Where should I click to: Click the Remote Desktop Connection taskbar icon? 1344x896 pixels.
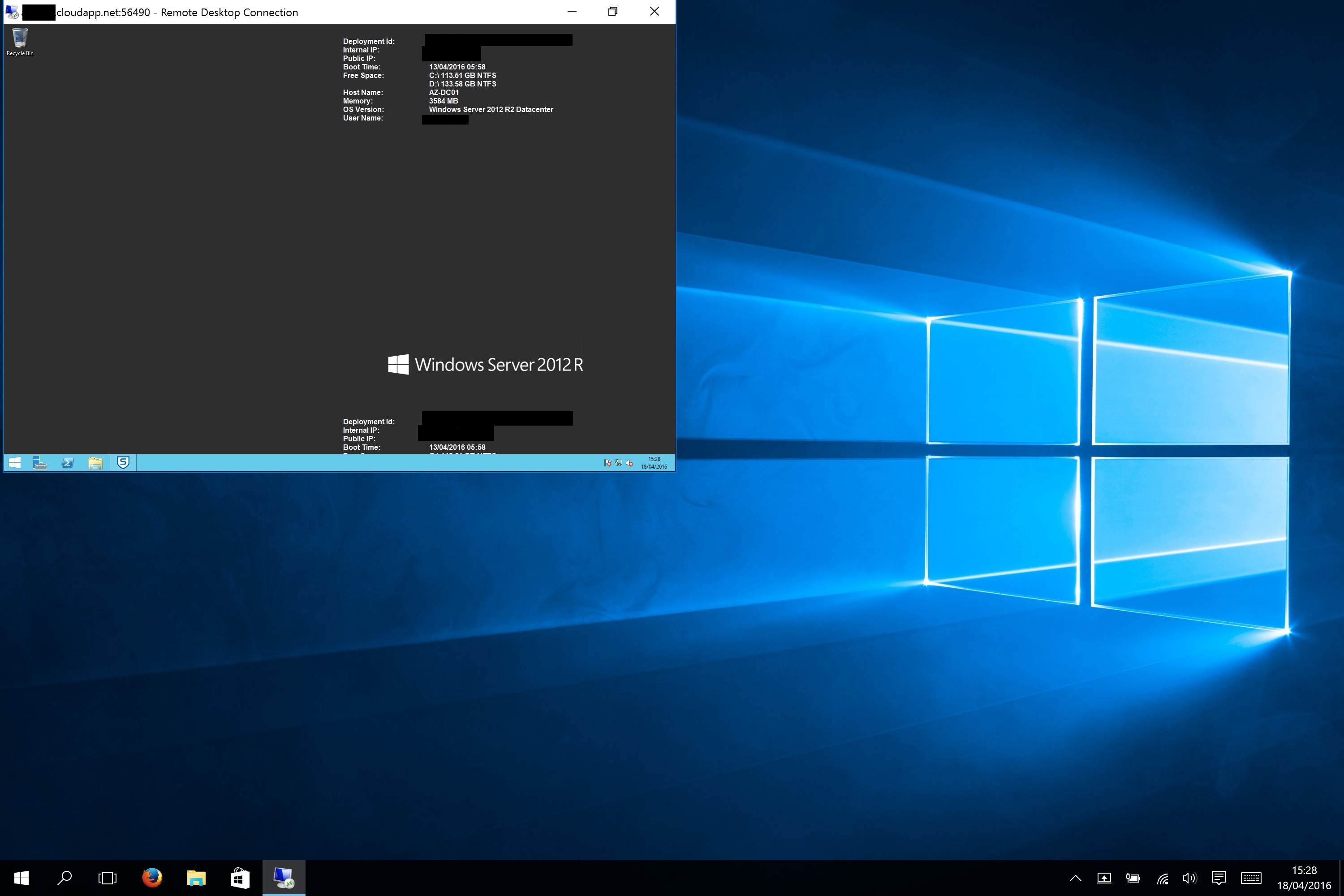[284, 878]
